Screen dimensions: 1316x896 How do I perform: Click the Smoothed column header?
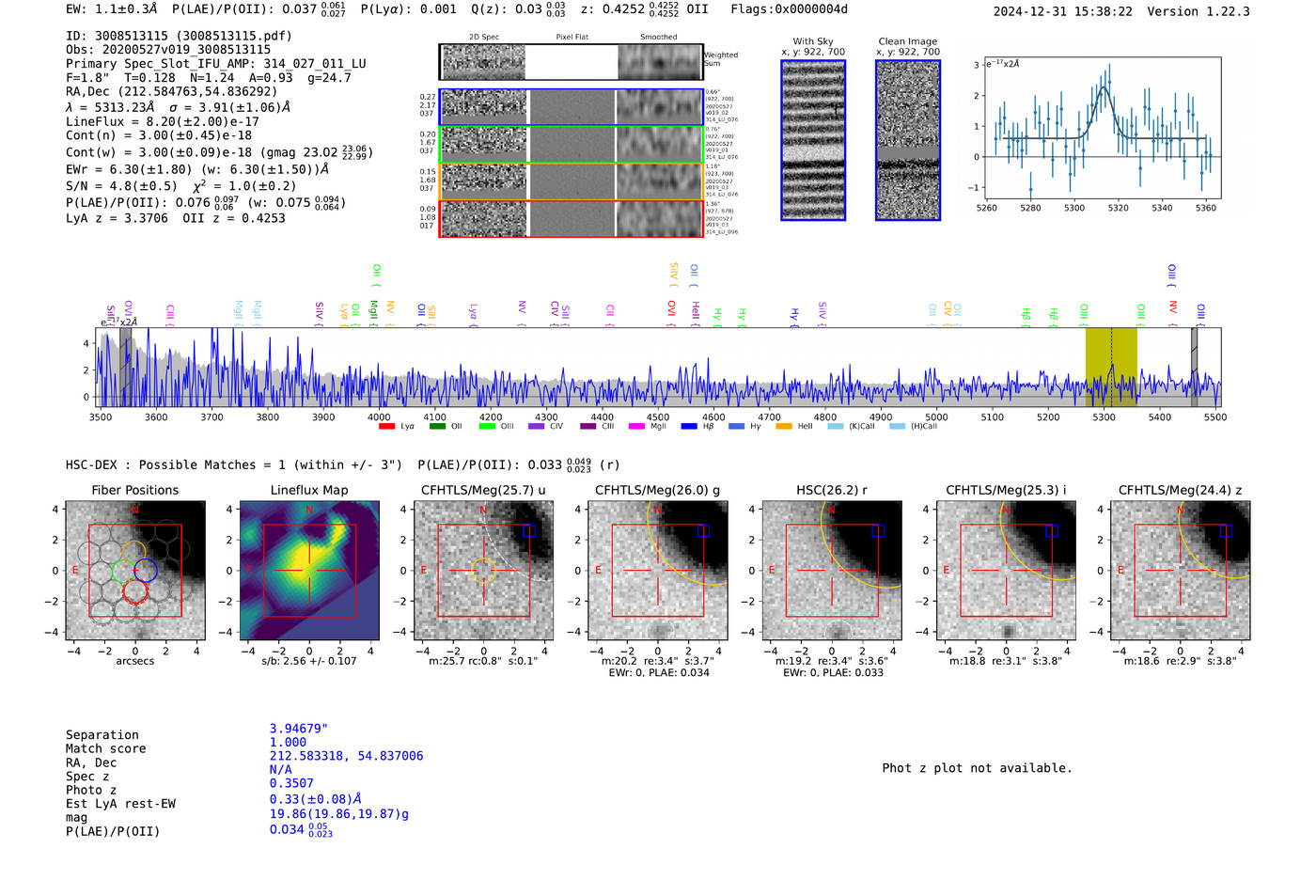658,38
